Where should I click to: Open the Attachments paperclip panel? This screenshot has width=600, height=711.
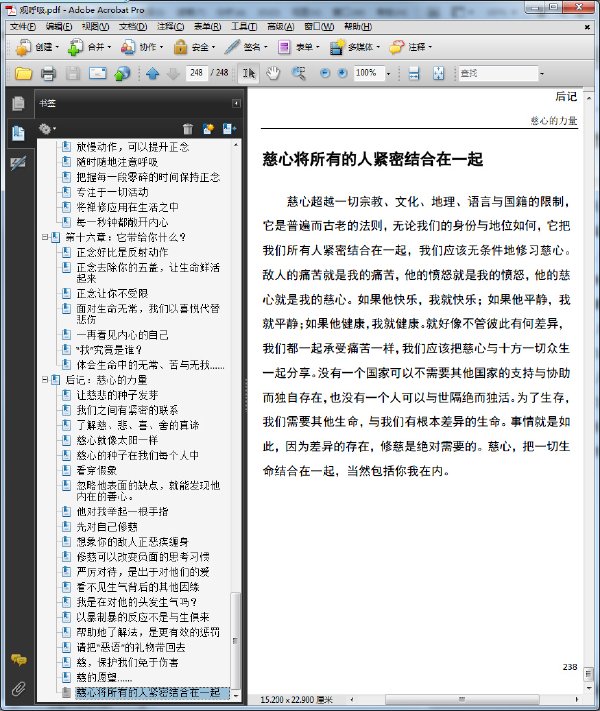[x=18, y=689]
